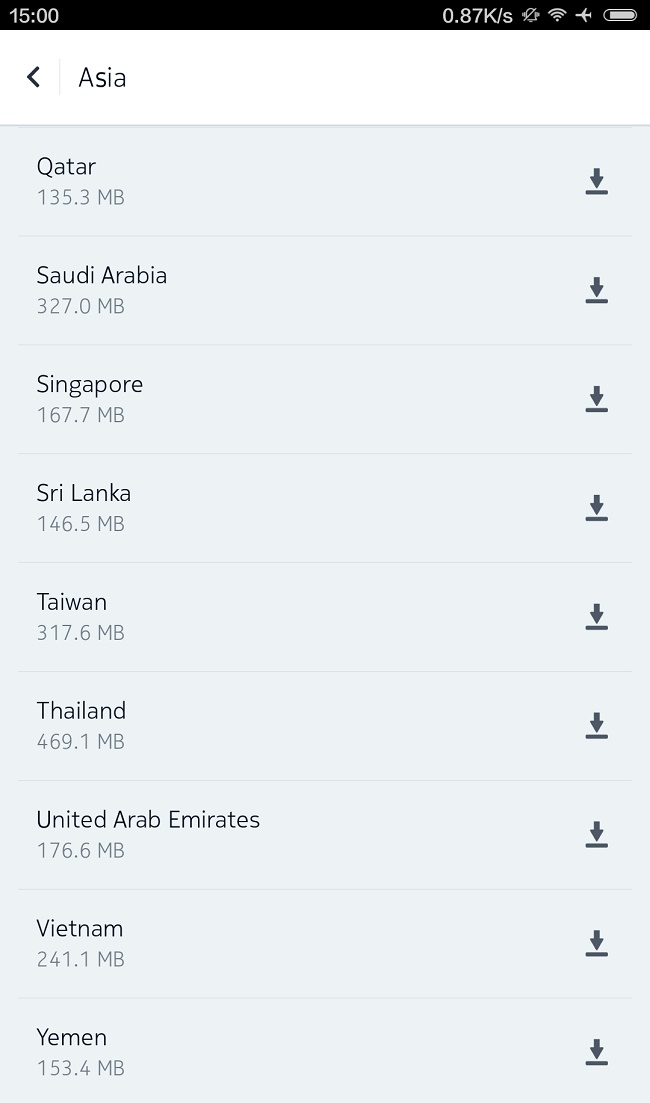The image size is (650, 1103).
Task: Download the Thailand map
Action: [596, 726]
